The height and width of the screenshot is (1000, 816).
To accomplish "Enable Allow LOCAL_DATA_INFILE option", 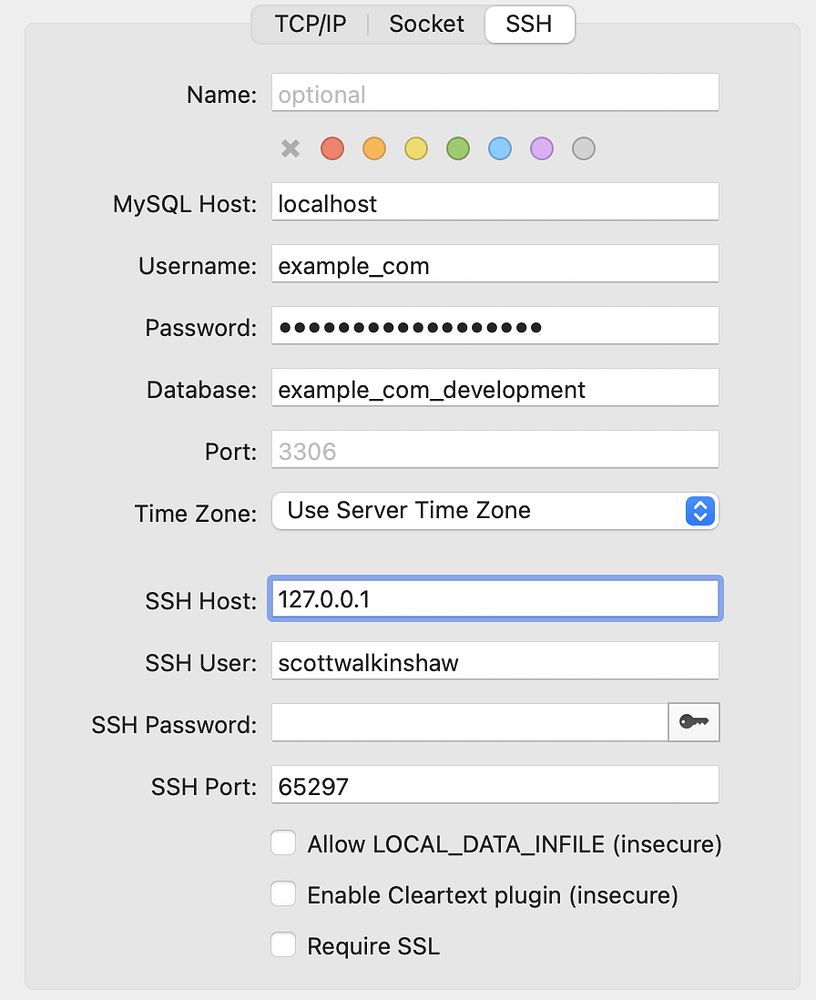I will pyautogui.click(x=283, y=843).
